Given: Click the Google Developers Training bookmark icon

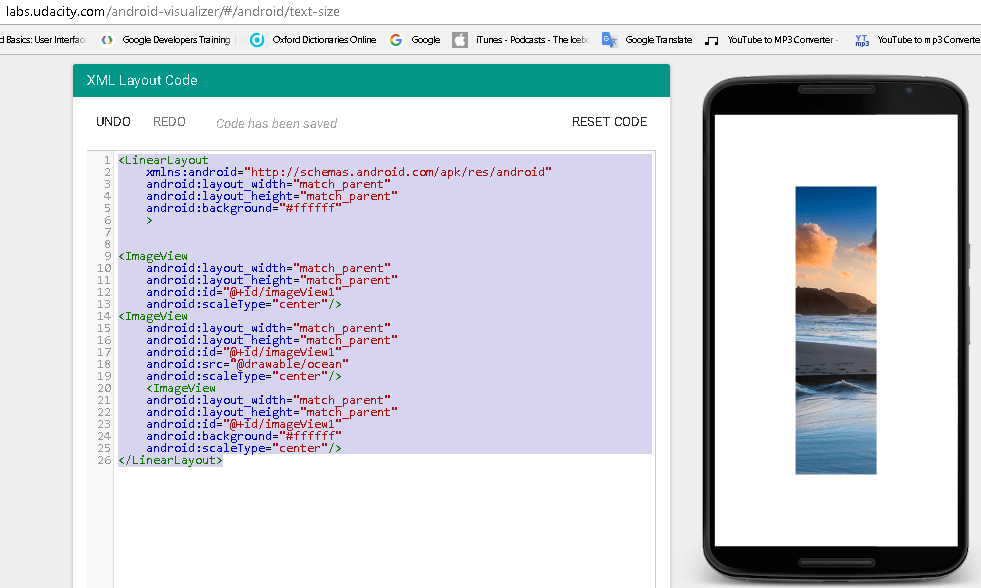Looking at the screenshot, I should [107, 40].
